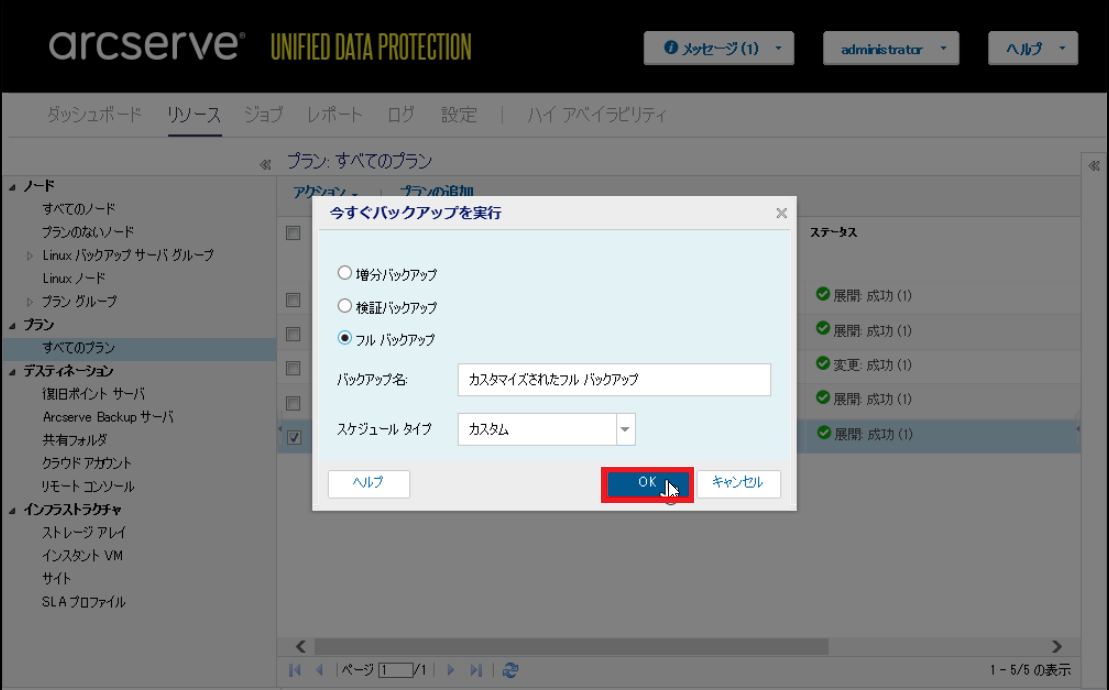Expand the right side panel chevron
This screenshot has height=690, width=1109.
[1094, 166]
